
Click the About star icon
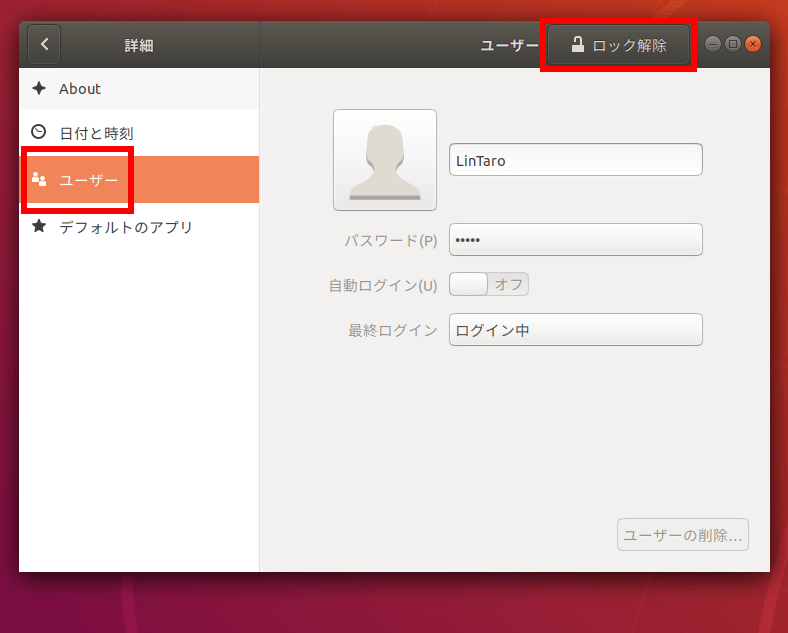pos(39,88)
